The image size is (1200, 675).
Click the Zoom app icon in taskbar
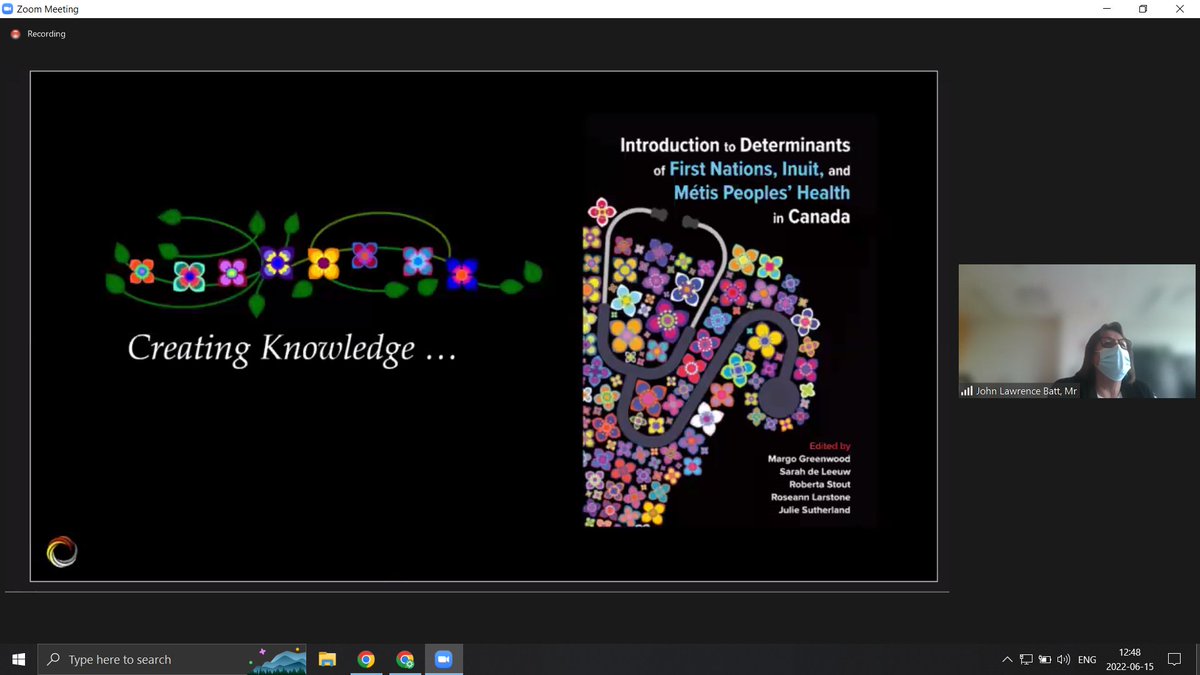(444, 659)
